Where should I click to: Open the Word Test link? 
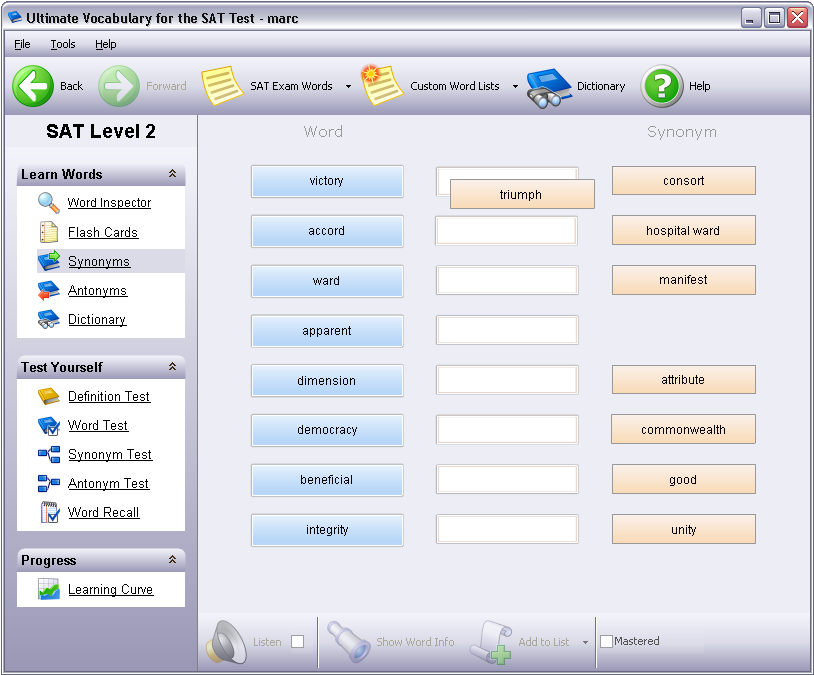click(x=98, y=425)
